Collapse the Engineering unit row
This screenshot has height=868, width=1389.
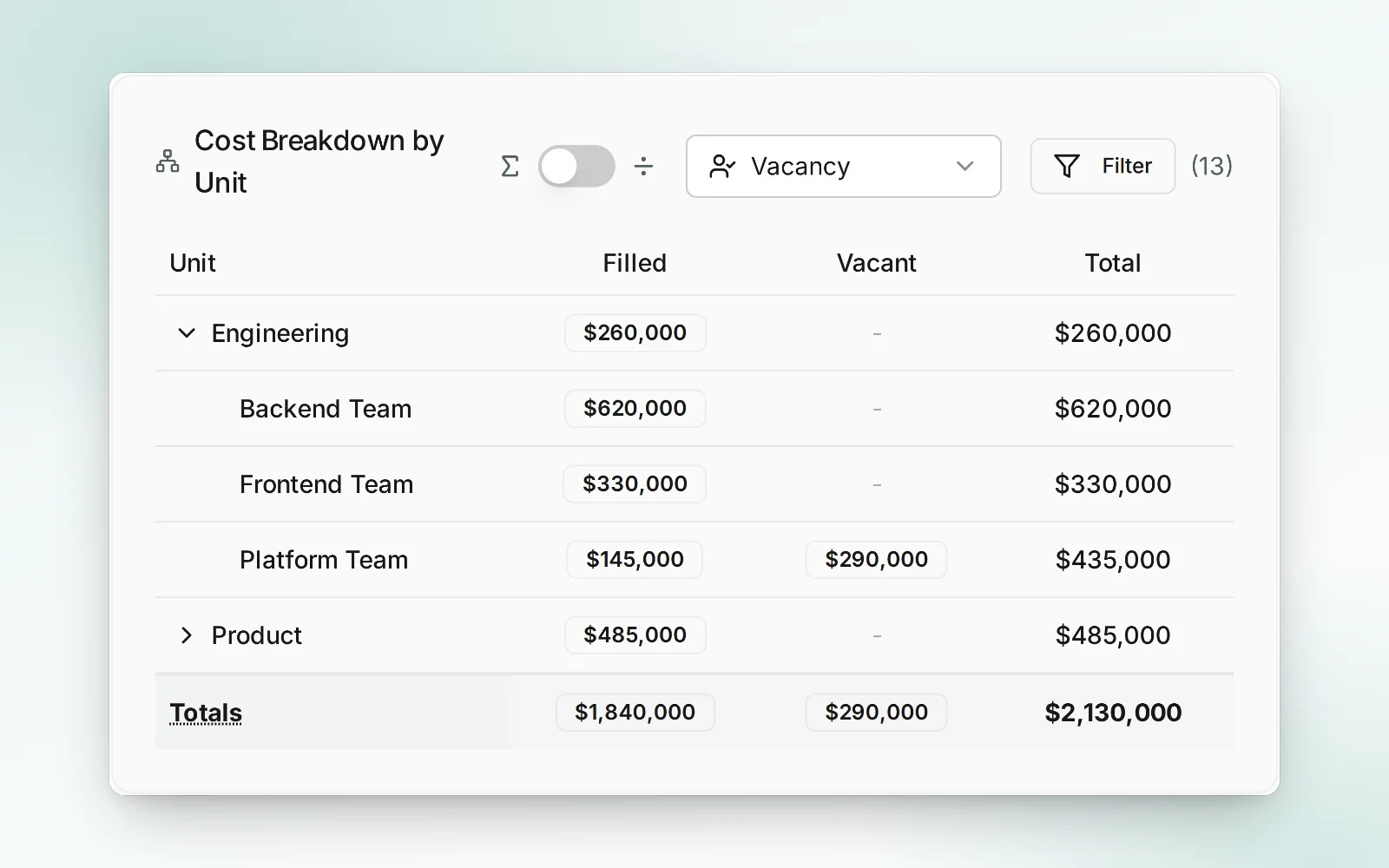coord(186,333)
